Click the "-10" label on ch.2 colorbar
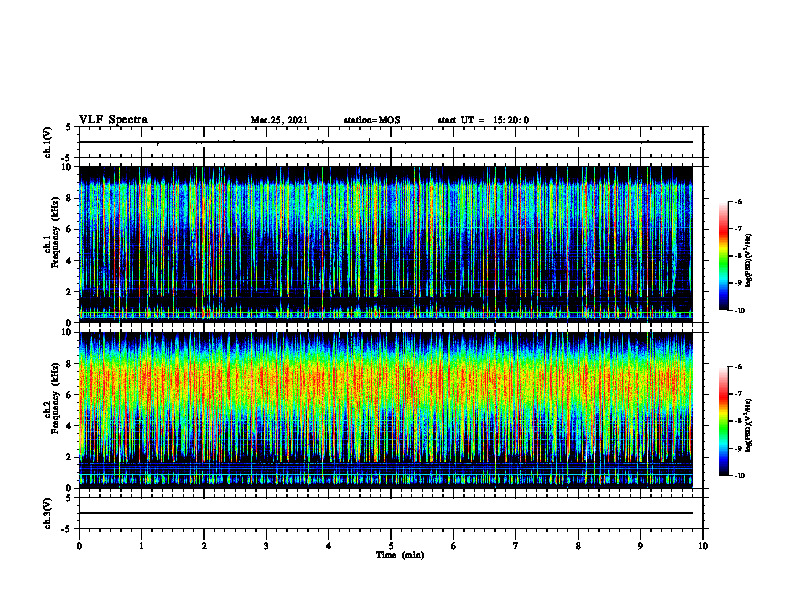 click(739, 476)
